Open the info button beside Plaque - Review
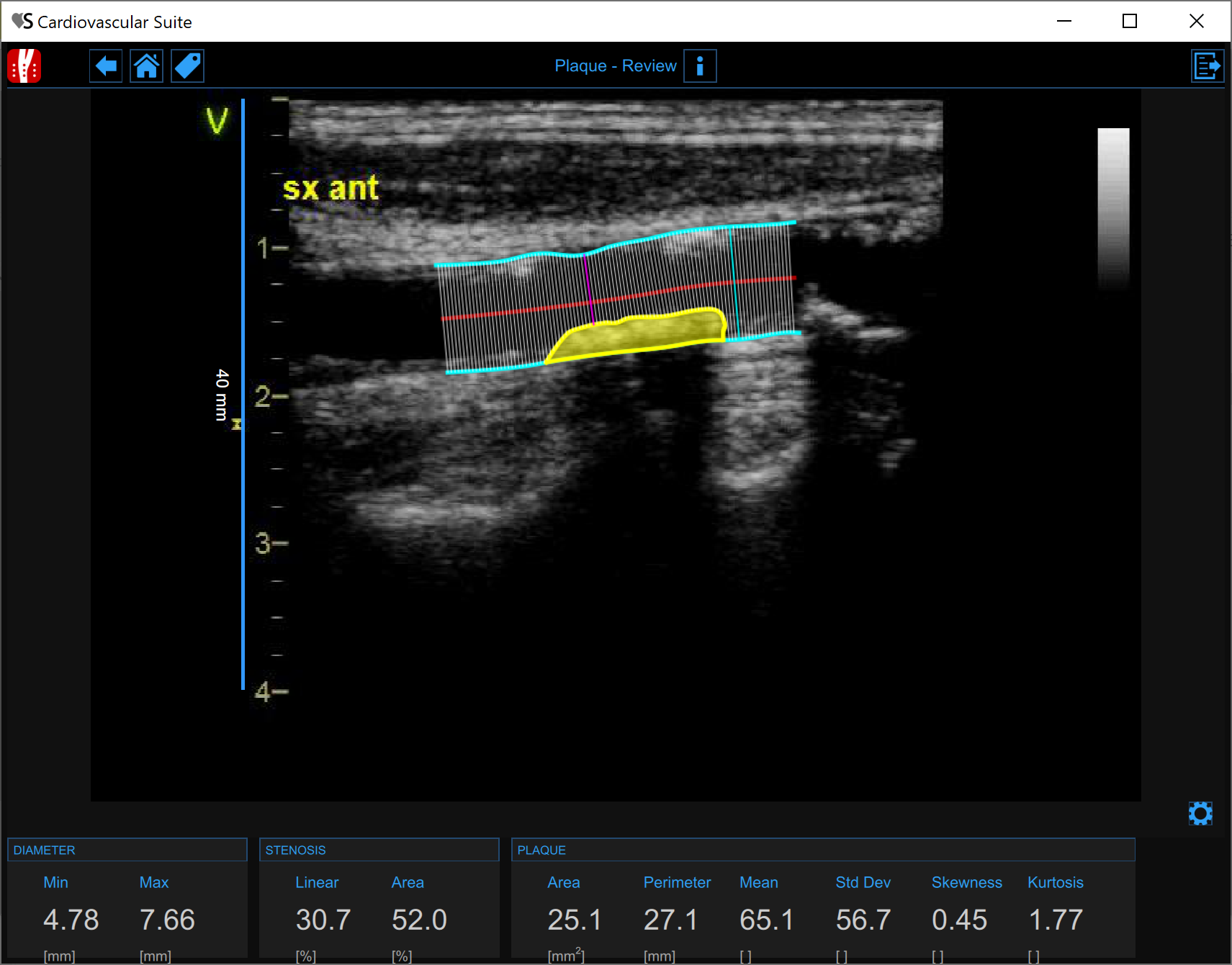Viewport: 1232px width, 965px height. pos(699,66)
